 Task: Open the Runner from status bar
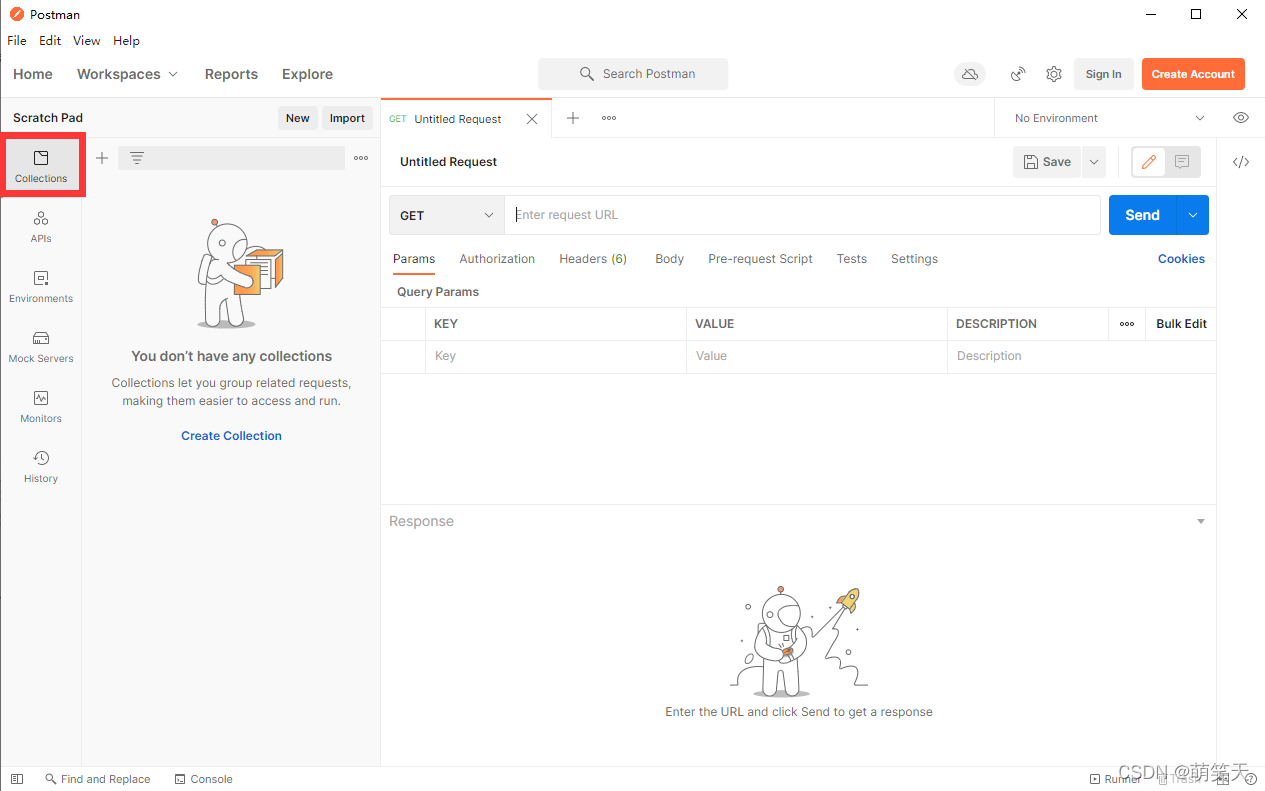tap(1115, 779)
